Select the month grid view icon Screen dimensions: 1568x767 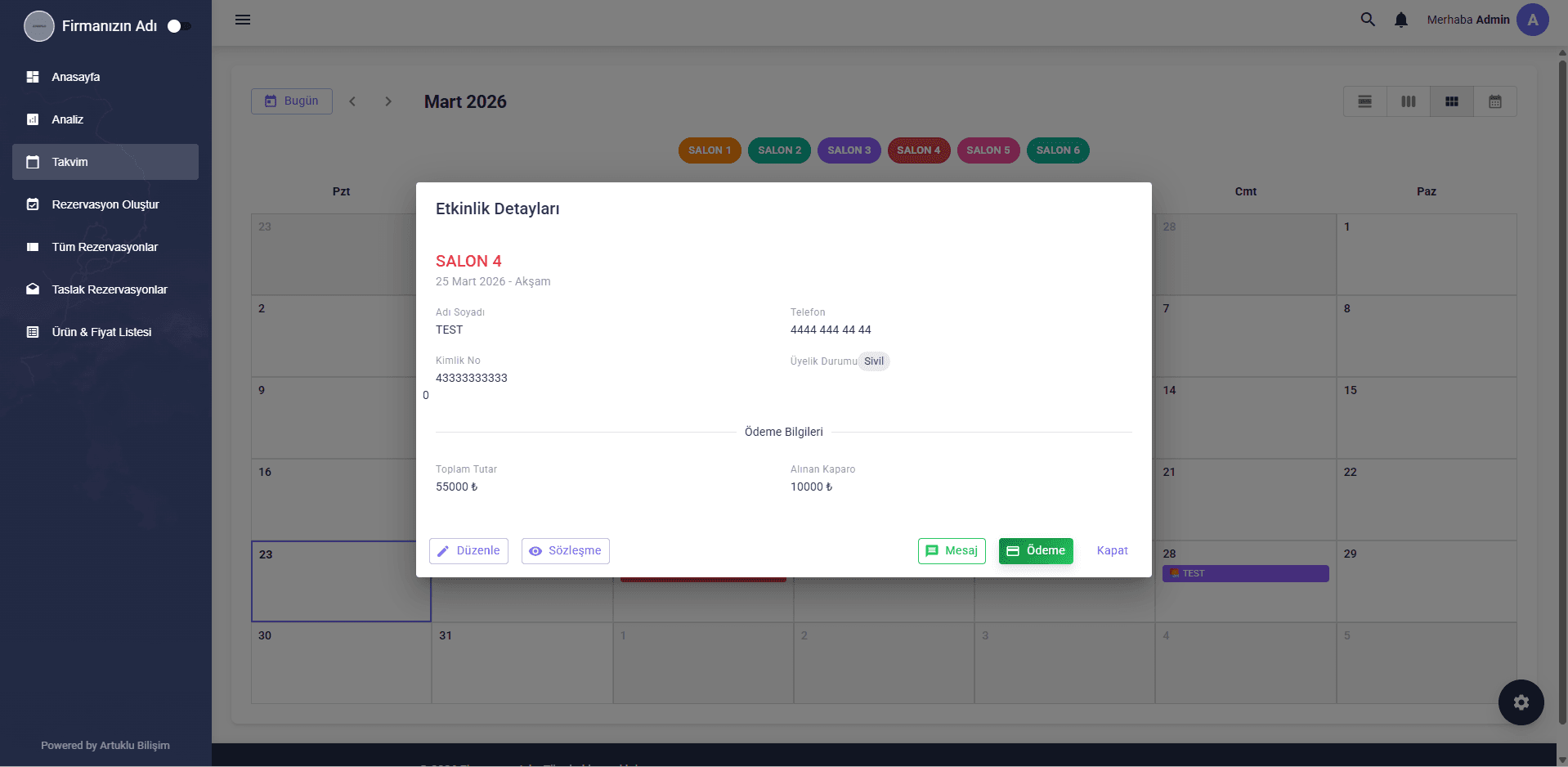[x=1452, y=101]
